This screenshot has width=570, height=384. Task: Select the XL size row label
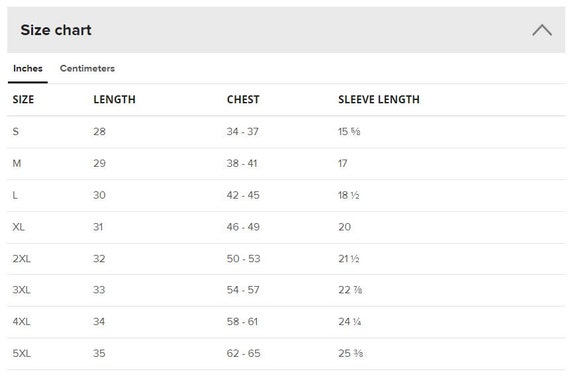pyautogui.click(x=19, y=227)
